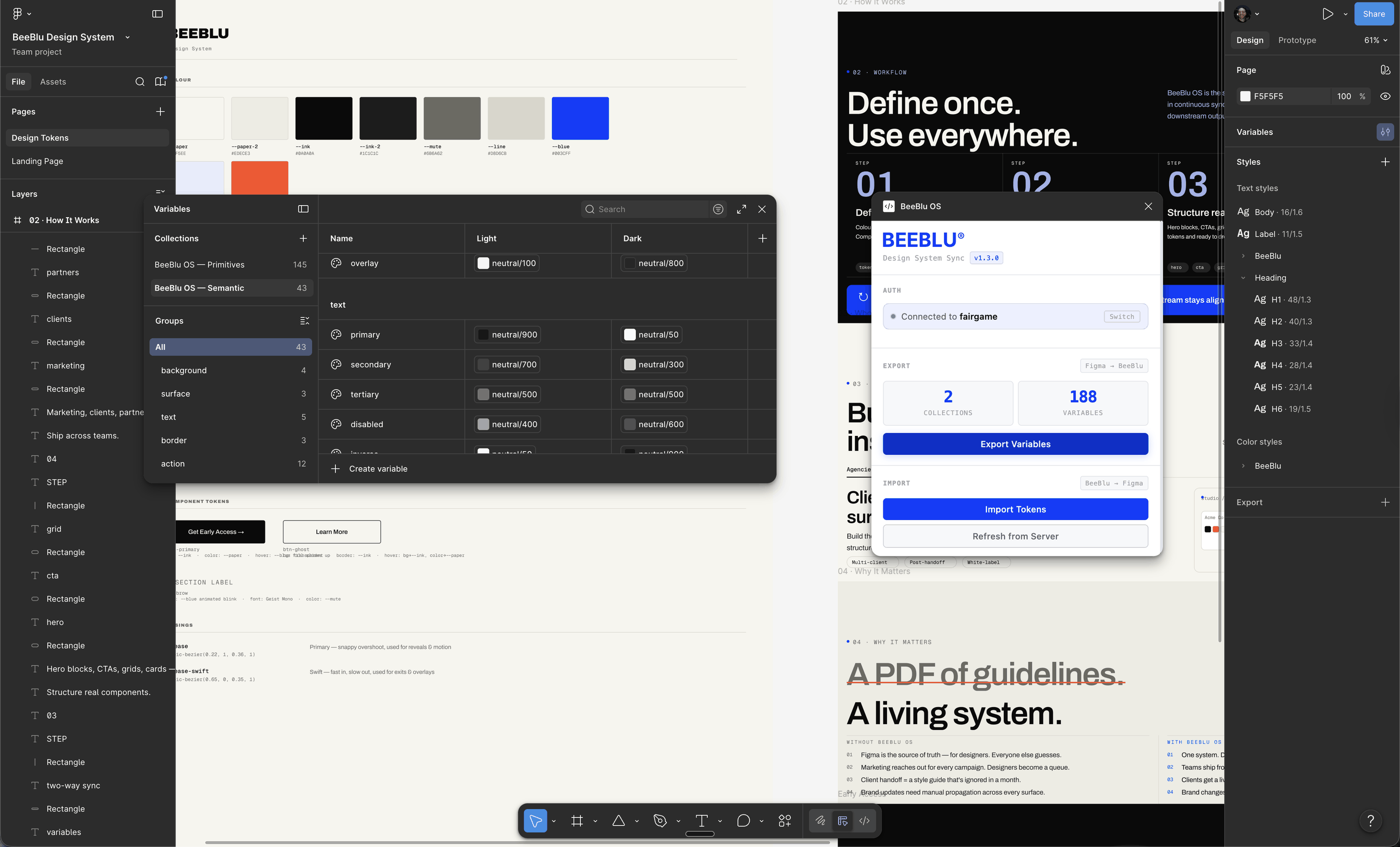Open the zoom level 61% dropdown
The image size is (1400, 847).
(1375, 40)
